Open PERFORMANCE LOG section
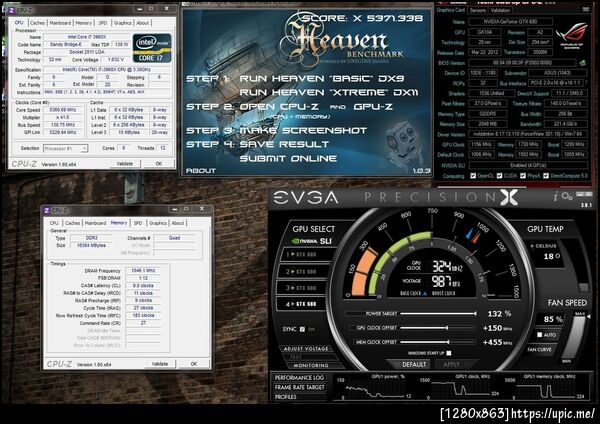Screen dimensions: 600x424 pos(299,378)
